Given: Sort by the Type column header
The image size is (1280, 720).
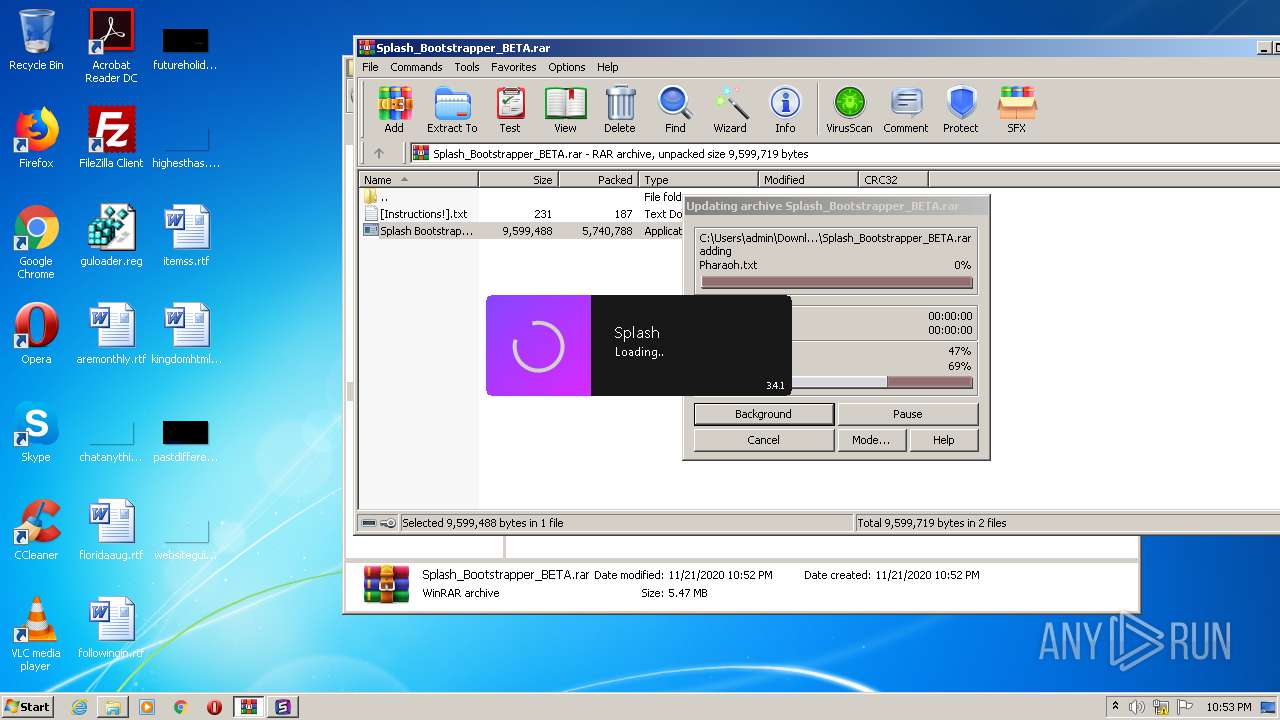Looking at the screenshot, I should coord(698,180).
